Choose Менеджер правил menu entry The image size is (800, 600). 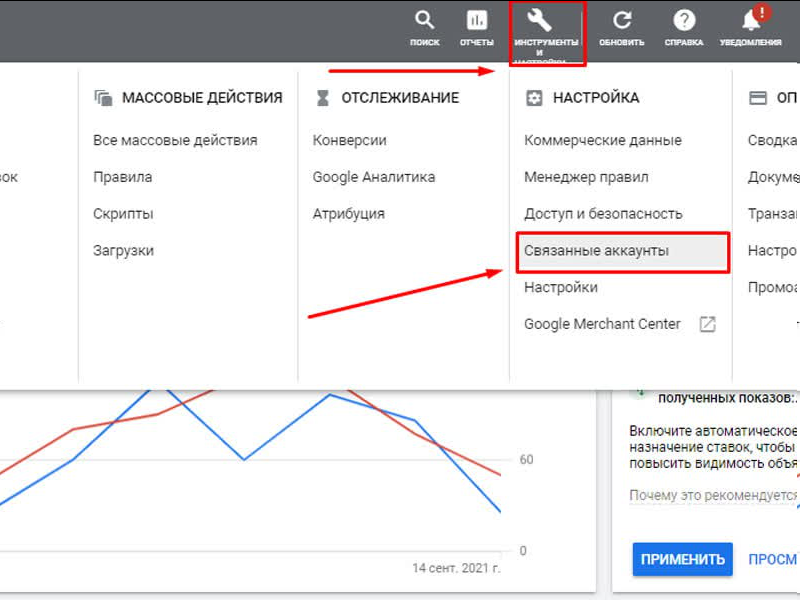[586, 177]
